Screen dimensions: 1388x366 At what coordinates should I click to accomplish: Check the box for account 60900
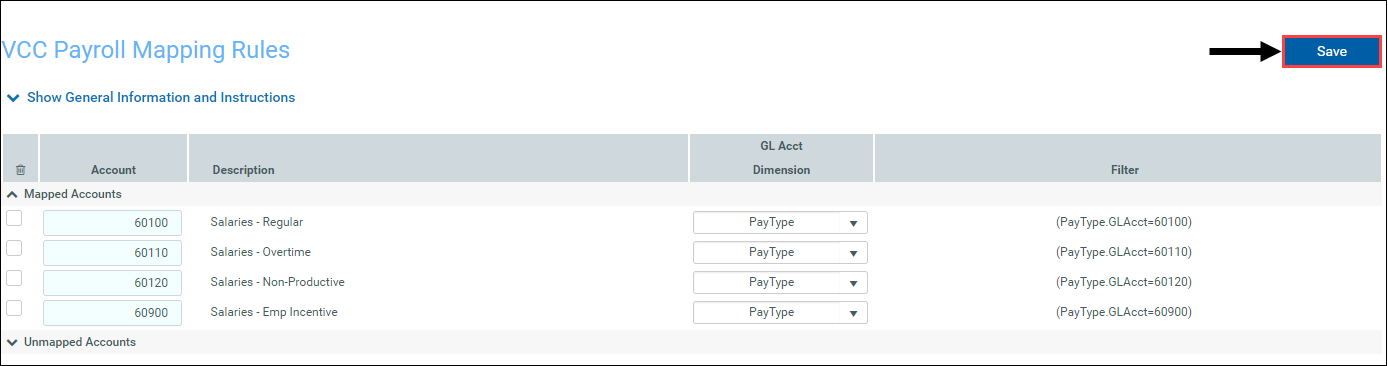tap(14, 308)
